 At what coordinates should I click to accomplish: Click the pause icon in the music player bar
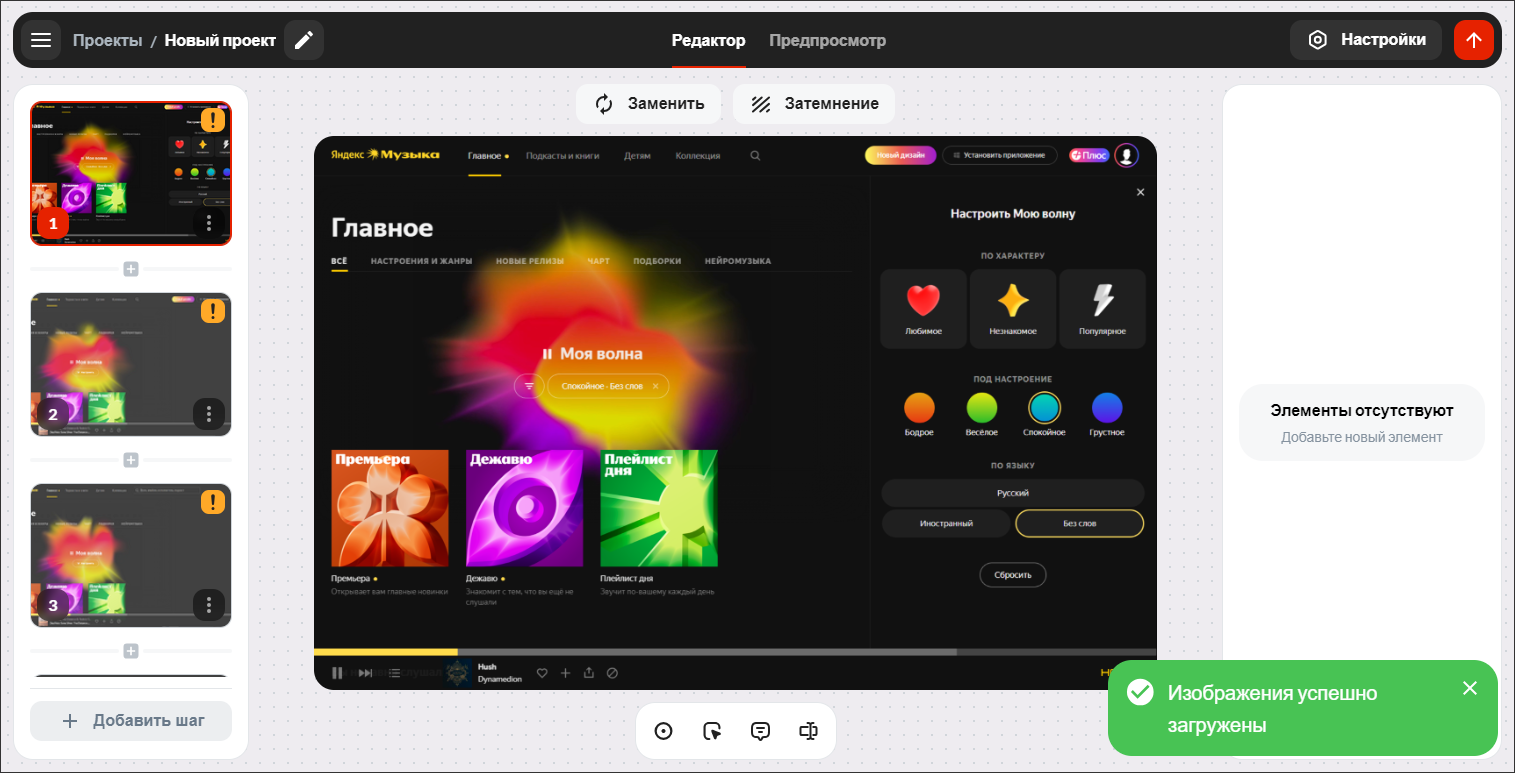[x=337, y=673]
